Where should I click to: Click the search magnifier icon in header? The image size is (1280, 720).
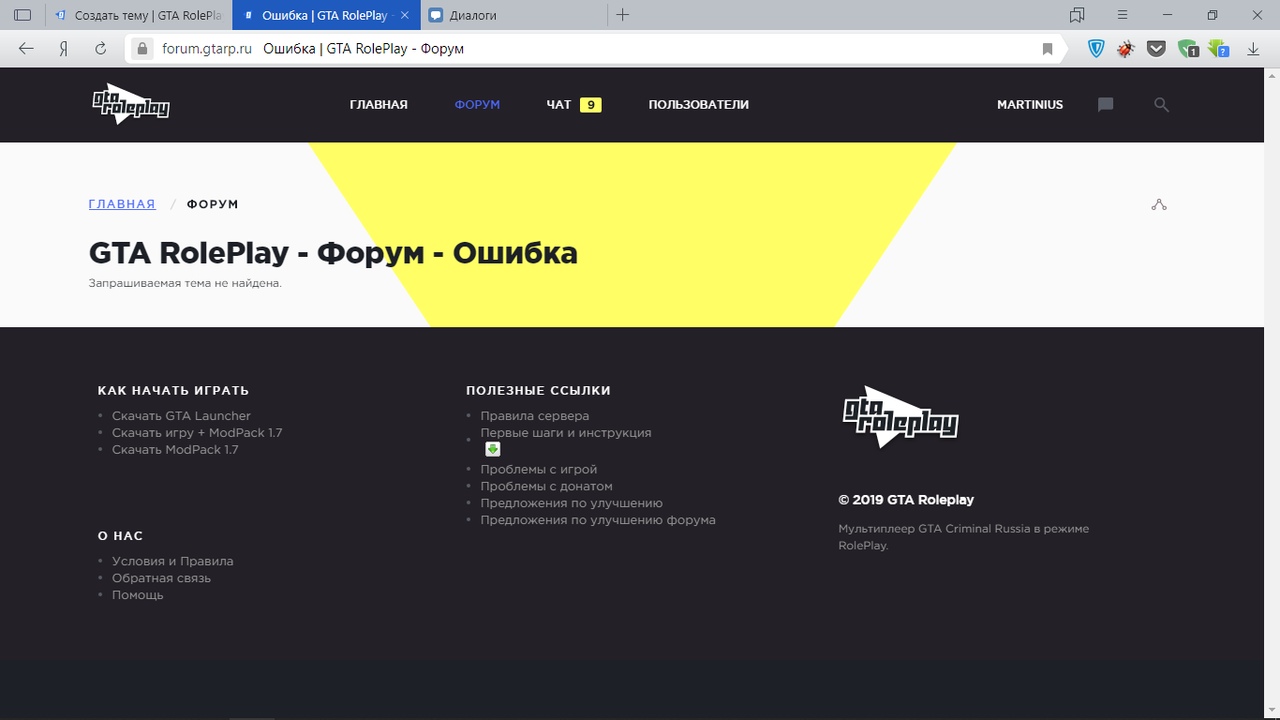1161,105
